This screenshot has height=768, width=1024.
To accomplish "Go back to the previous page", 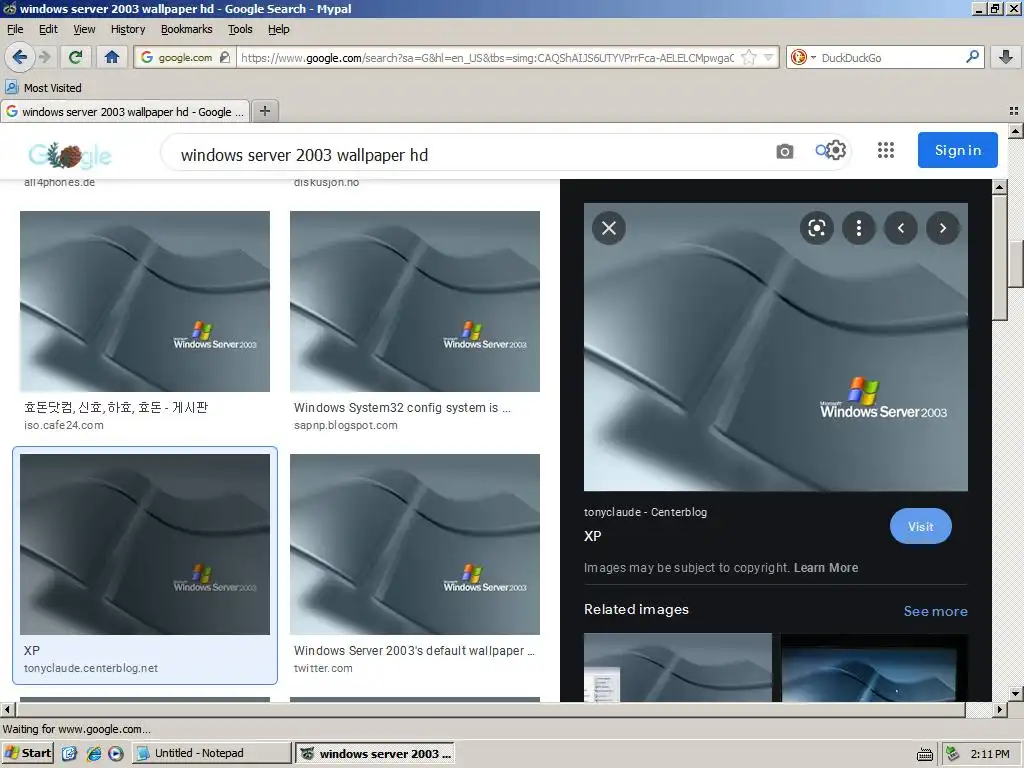I will point(20,57).
